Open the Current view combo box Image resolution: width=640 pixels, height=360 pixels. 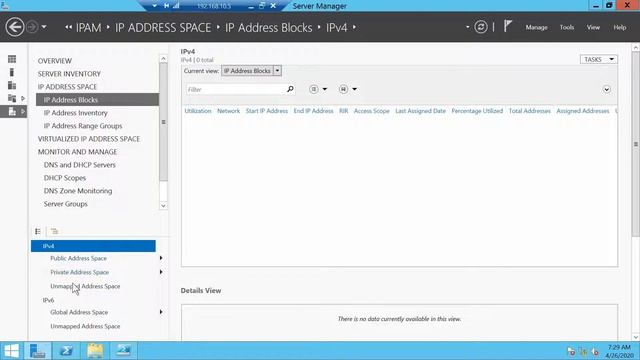(x=251, y=71)
